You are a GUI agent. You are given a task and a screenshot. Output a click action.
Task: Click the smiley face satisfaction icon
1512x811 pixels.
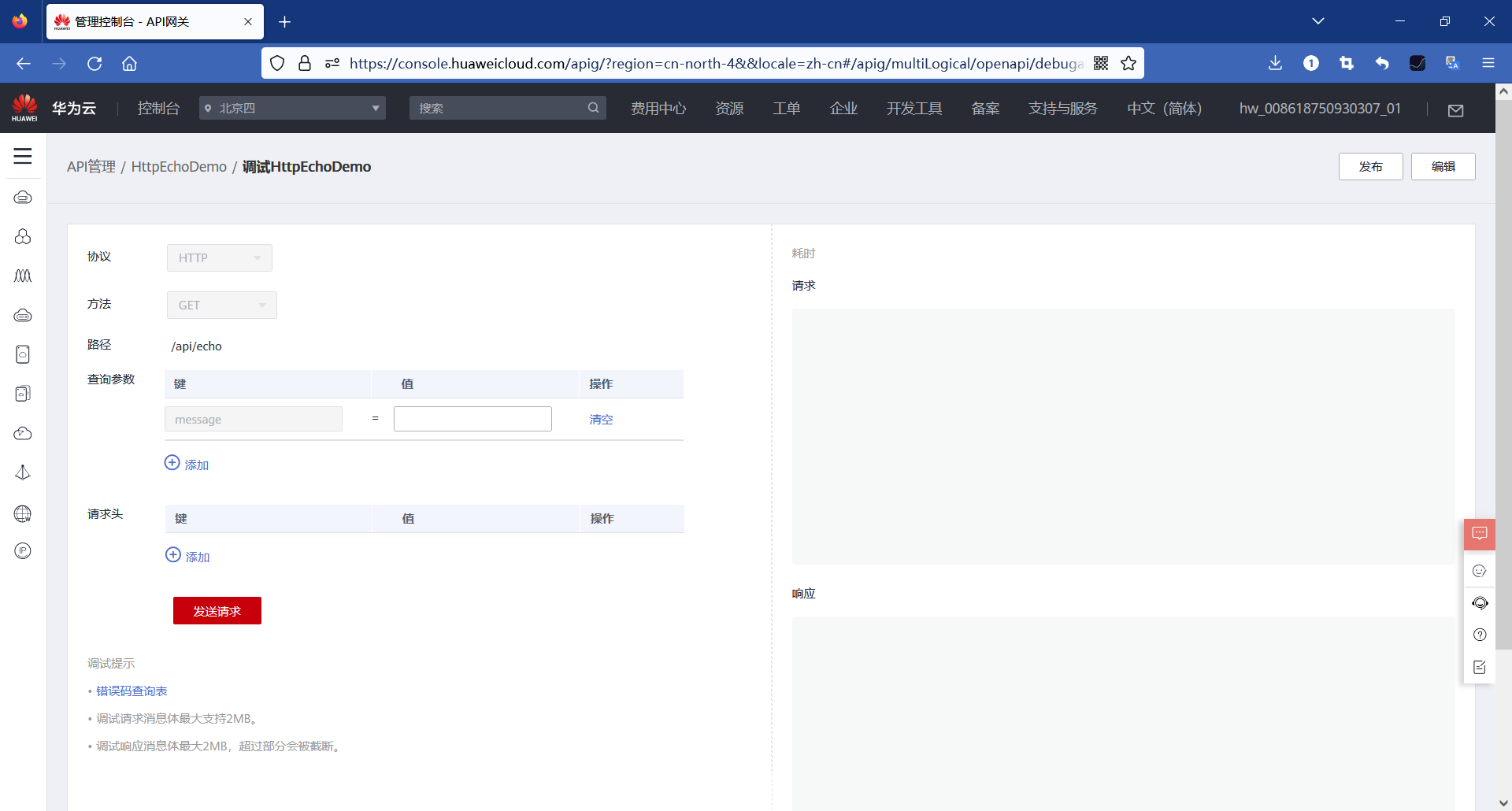click(x=1480, y=571)
